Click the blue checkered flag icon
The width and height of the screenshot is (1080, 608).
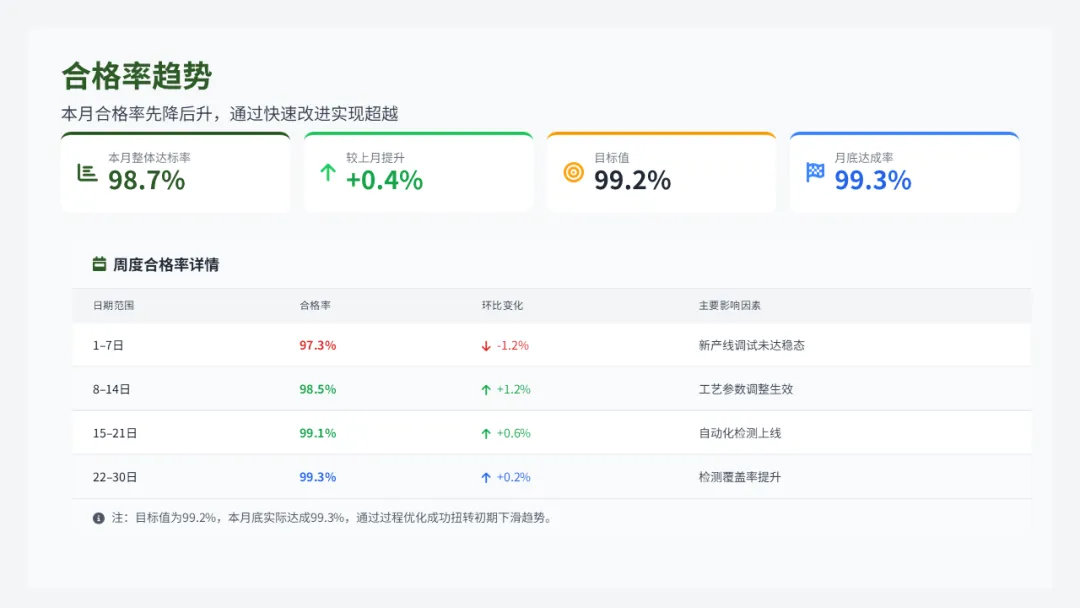[815, 172]
